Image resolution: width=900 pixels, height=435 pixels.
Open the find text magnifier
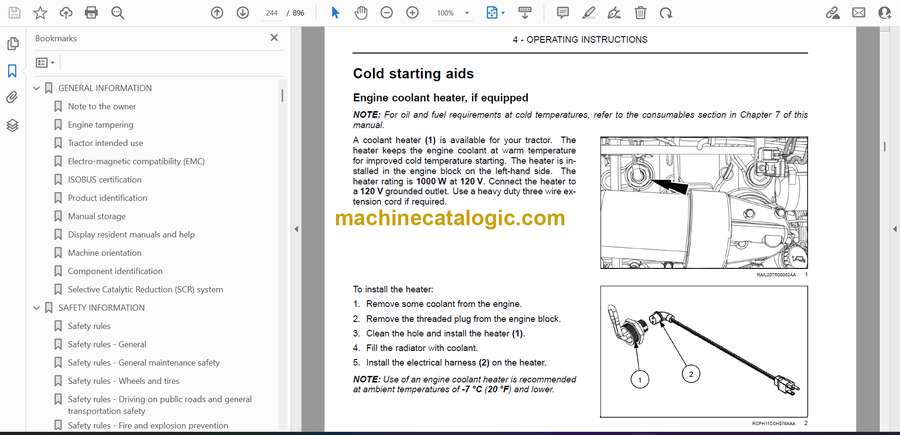118,13
